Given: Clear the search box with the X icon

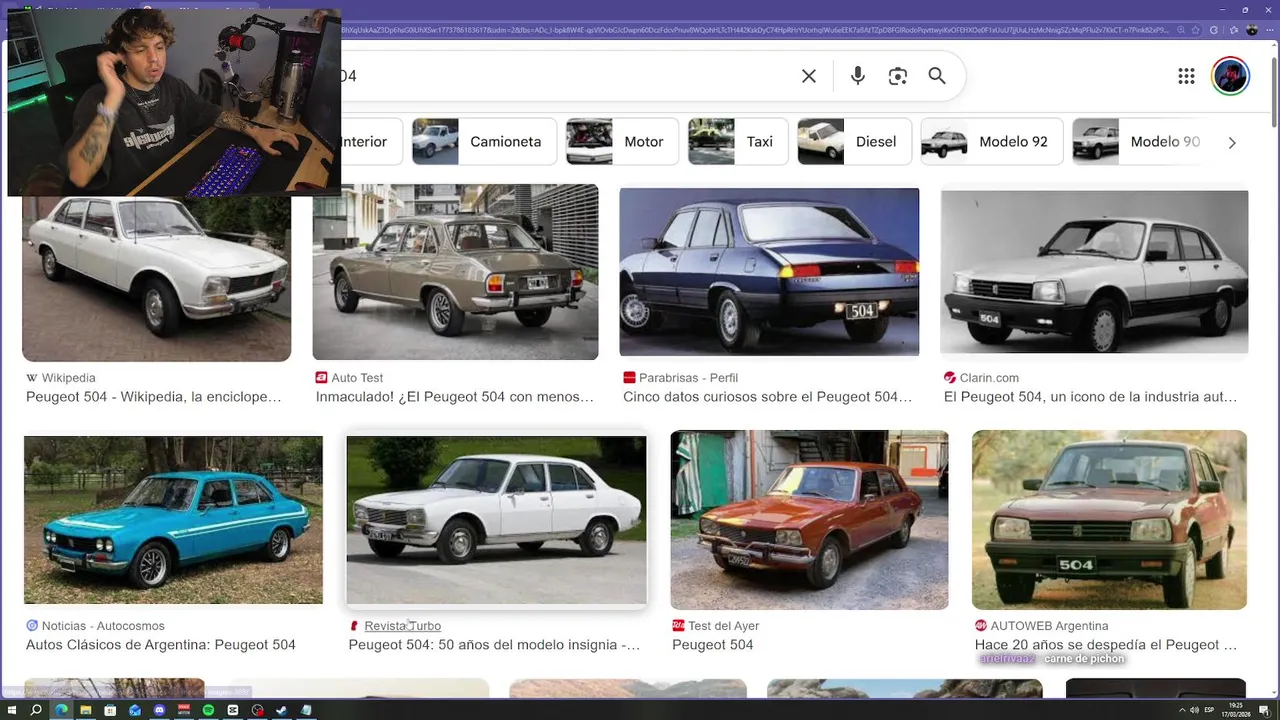Looking at the screenshot, I should click(809, 76).
